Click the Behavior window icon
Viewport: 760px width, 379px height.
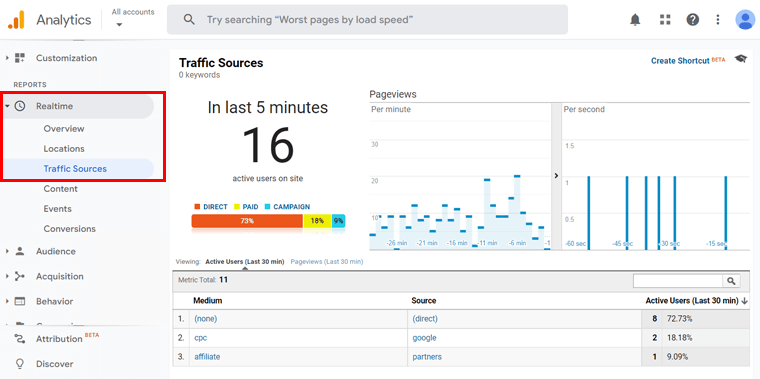(x=20, y=301)
